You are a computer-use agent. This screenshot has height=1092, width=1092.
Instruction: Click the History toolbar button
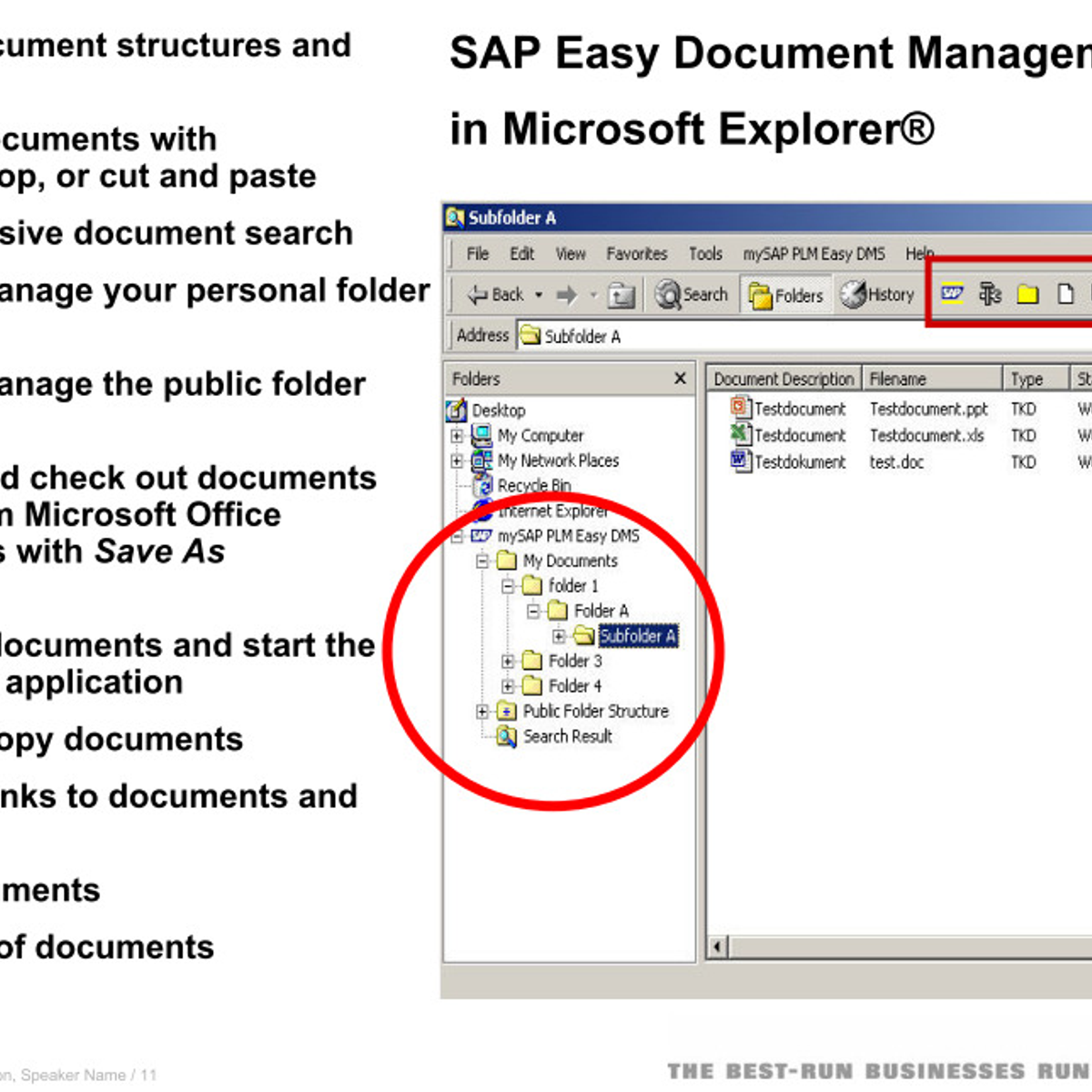(877, 295)
